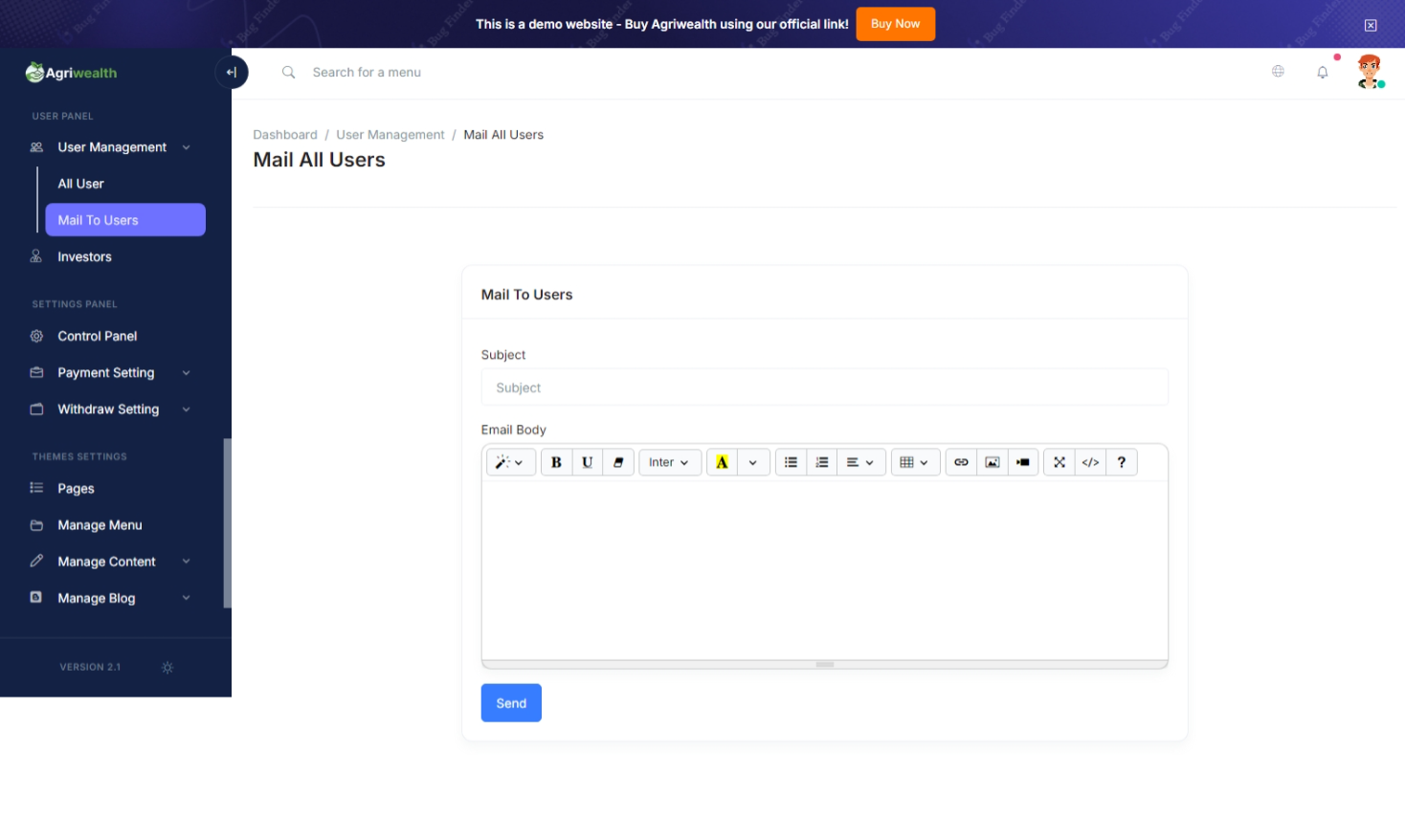
Task: Open the Inter font family dropdown
Action: [x=669, y=462]
